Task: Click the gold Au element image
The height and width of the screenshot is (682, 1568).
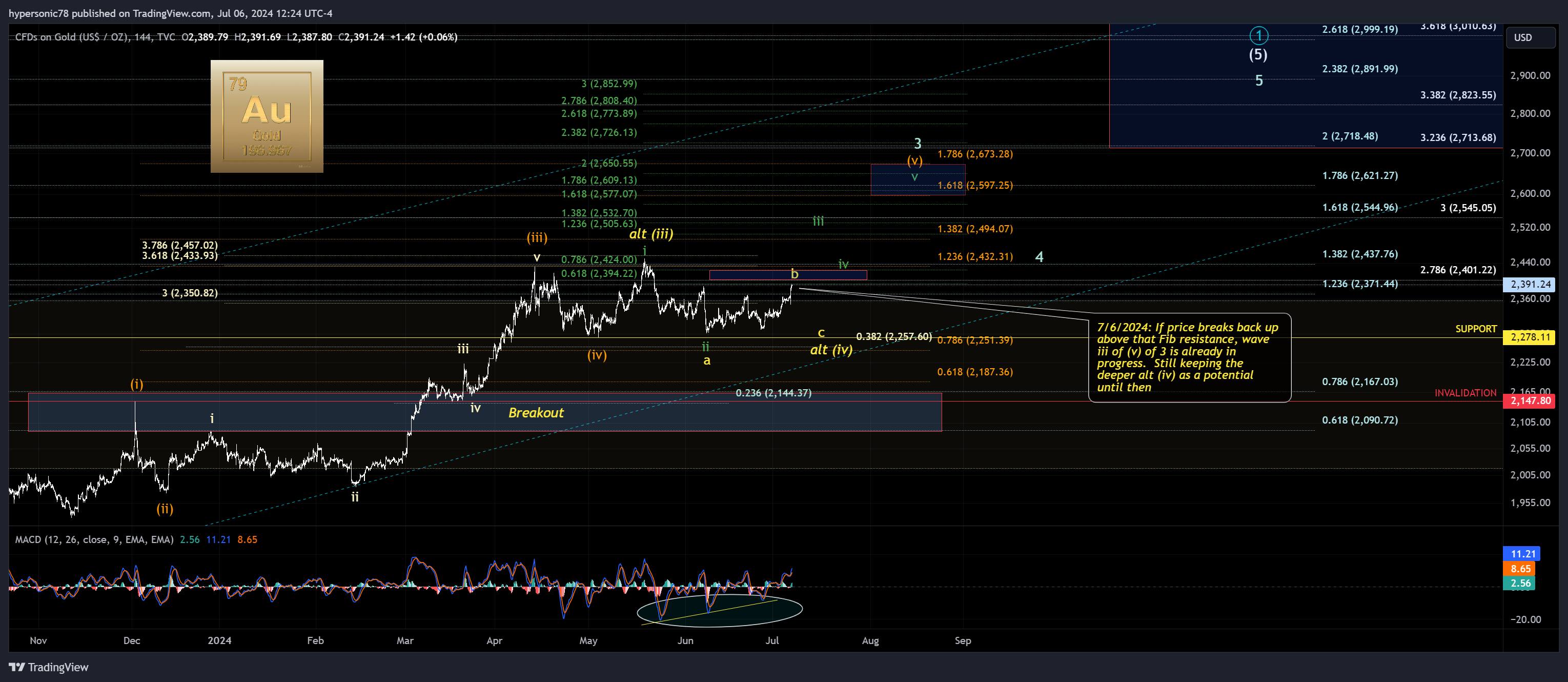Action: coord(267,116)
